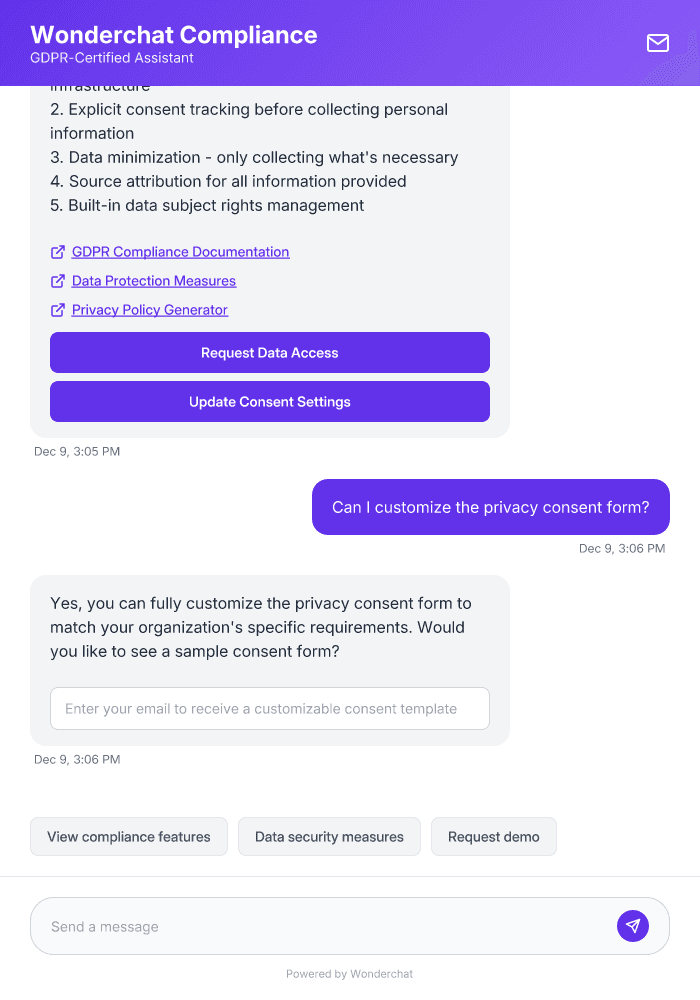This screenshot has height=1000, width=700.
Task: Click the paper plane send icon
Action: tap(633, 925)
